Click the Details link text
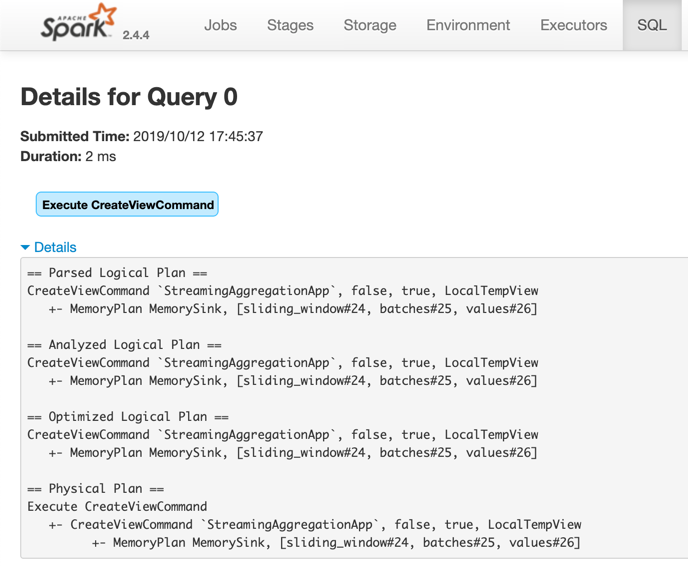Viewport: 688px width, 566px height. [x=55, y=247]
